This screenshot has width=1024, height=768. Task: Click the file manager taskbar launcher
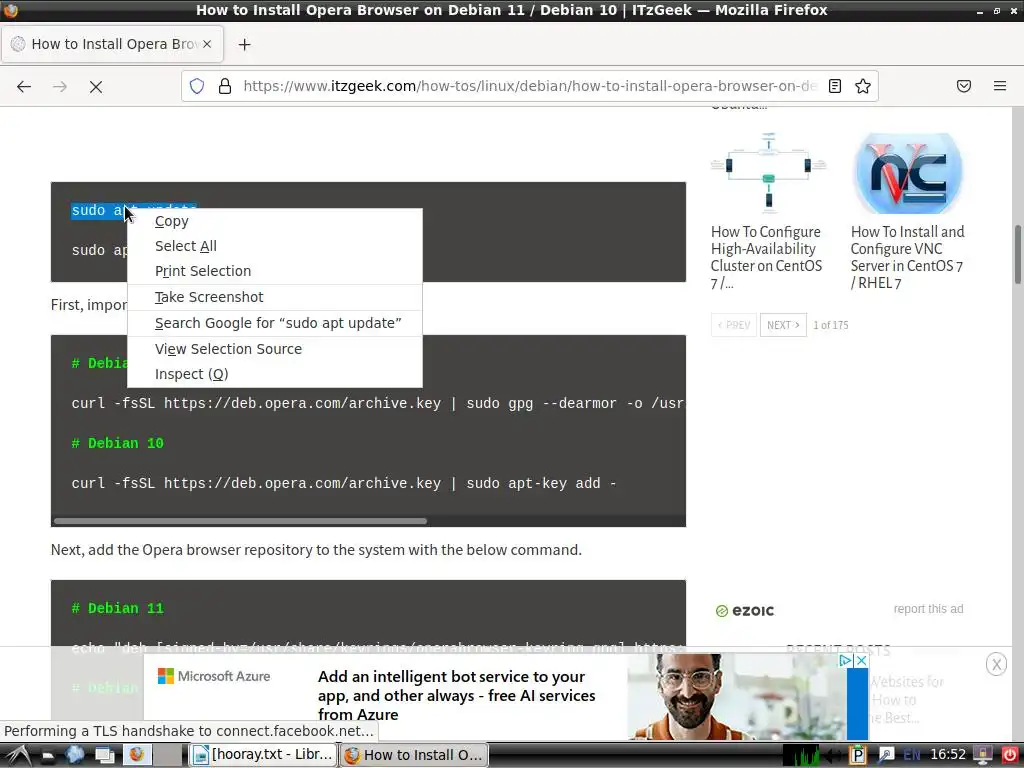click(48, 756)
